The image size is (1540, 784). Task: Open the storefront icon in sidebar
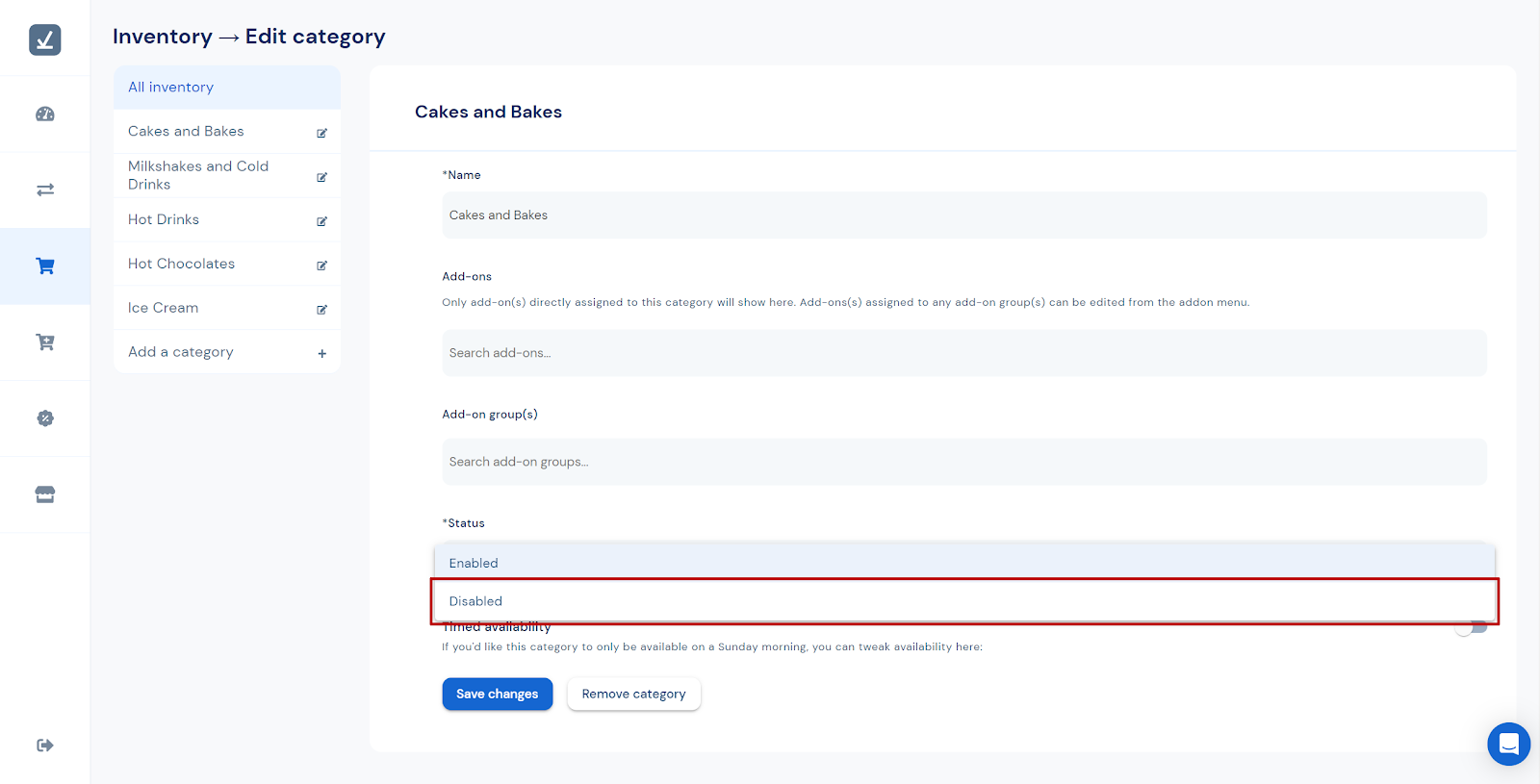[x=45, y=494]
